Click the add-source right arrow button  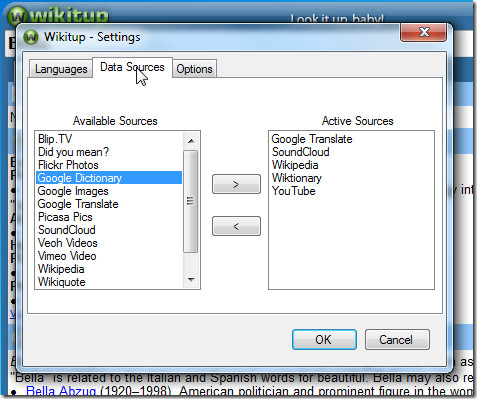pyautogui.click(x=236, y=184)
